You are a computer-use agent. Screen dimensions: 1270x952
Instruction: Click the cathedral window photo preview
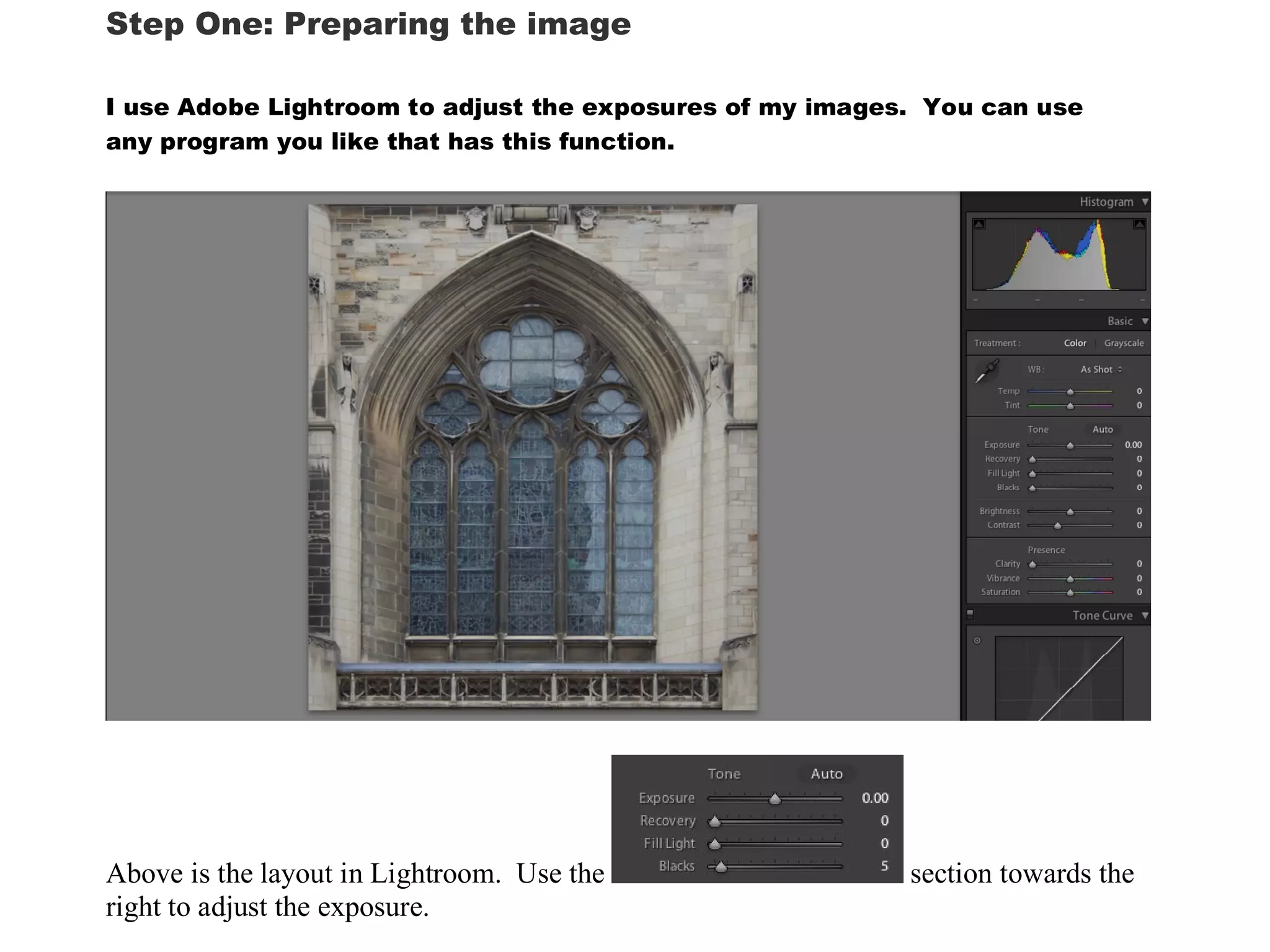tap(533, 457)
